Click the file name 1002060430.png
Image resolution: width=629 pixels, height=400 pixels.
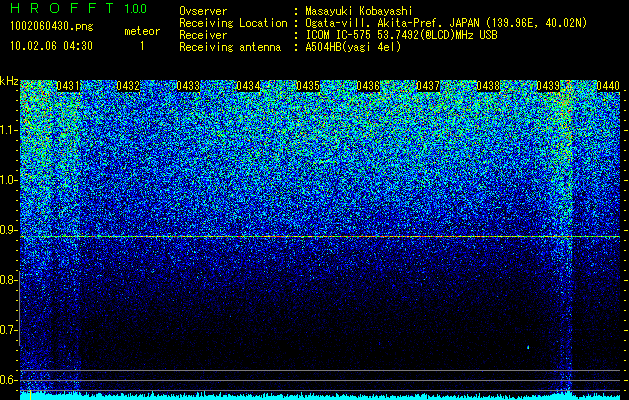click(52, 27)
